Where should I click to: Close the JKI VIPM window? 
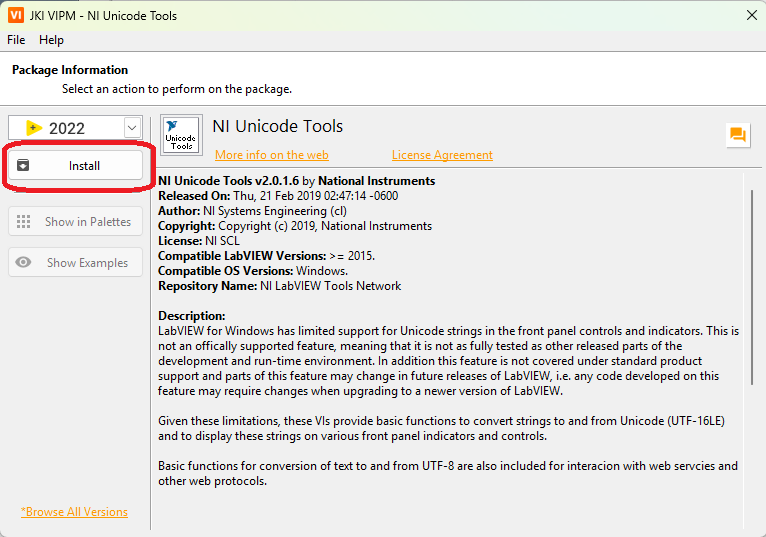tap(752, 15)
